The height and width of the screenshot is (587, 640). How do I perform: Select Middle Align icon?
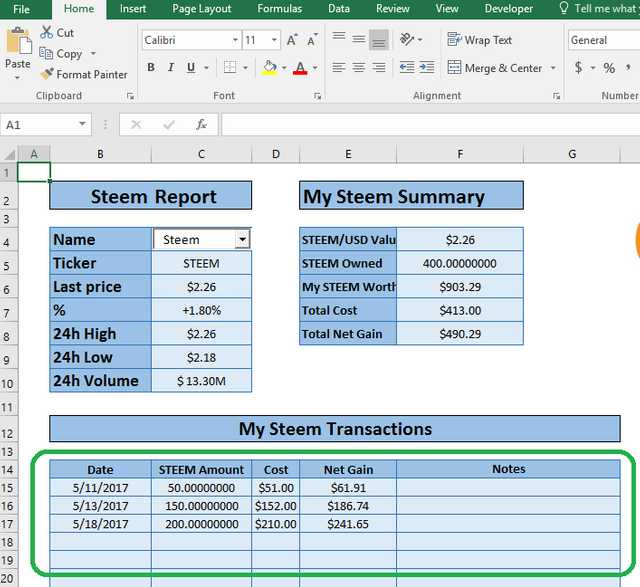click(x=359, y=40)
